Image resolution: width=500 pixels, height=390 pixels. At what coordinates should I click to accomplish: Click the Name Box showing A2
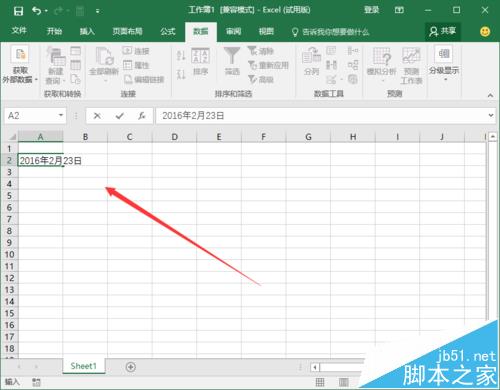tap(30, 116)
